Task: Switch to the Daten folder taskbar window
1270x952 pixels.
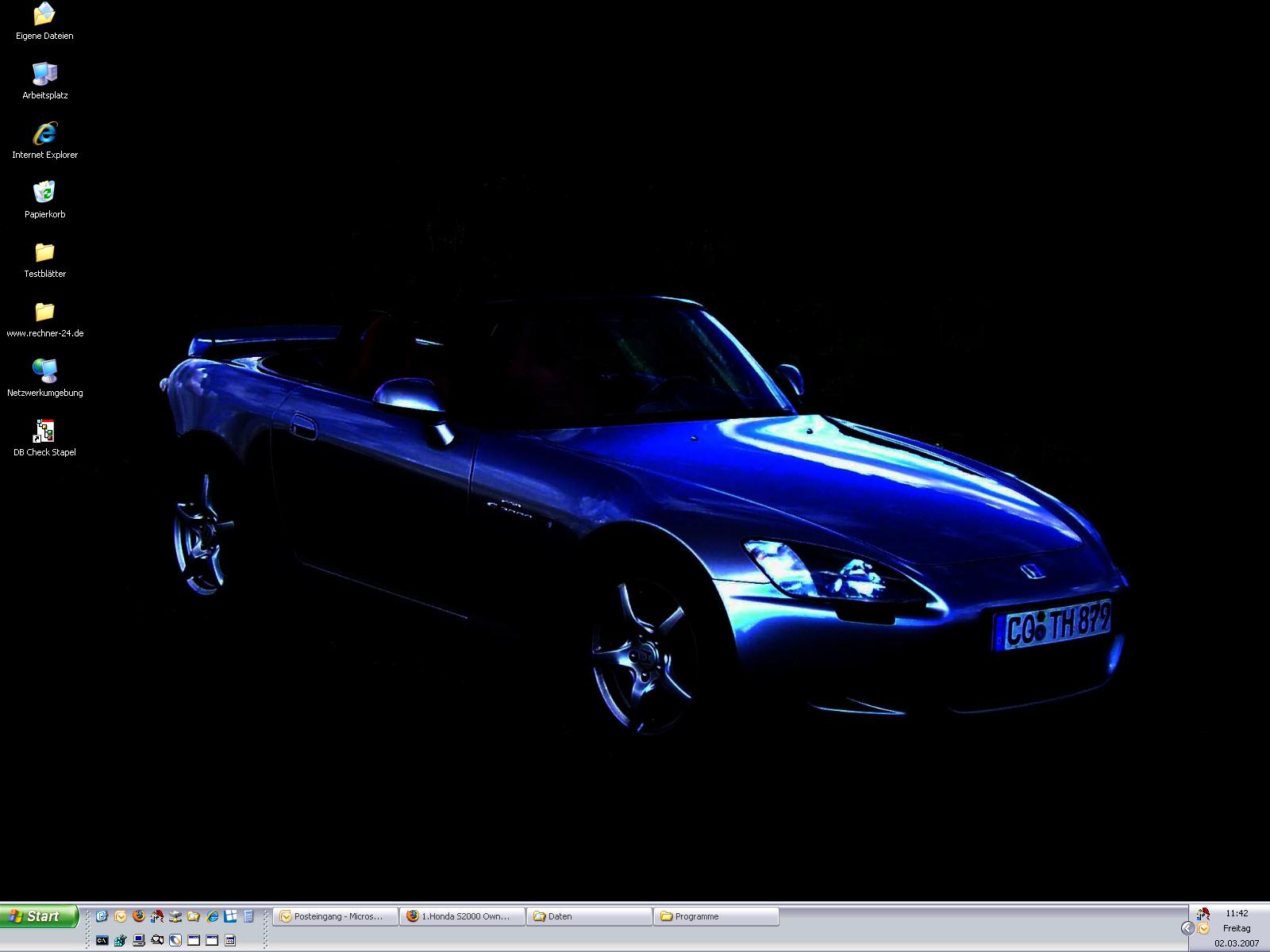Action: 589,916
